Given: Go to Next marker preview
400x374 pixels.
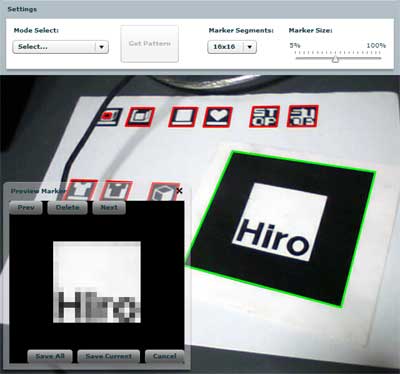Looking at the screenshot, I should click(x=109, y=207).
